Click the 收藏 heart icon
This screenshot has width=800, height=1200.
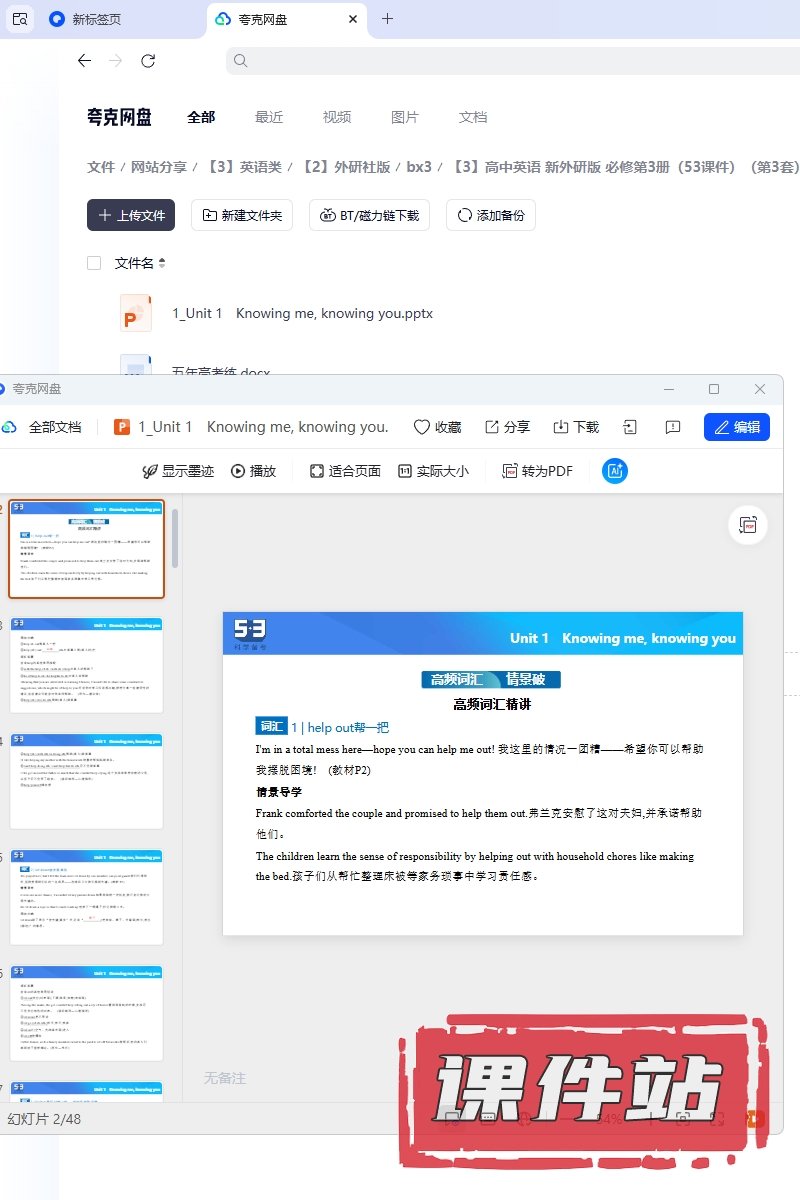(x=422, y=427)
